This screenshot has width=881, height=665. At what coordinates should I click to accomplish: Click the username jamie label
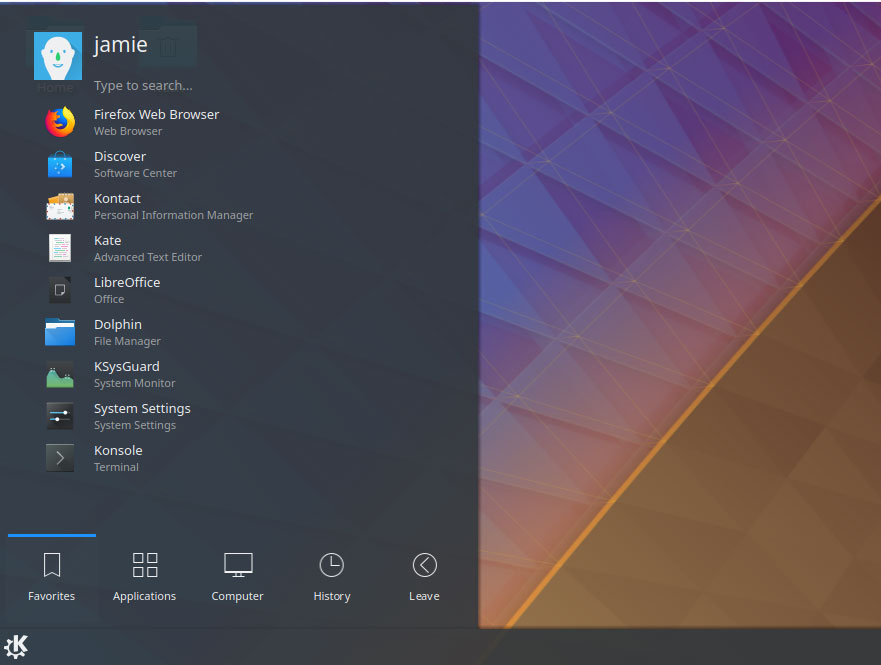(x=120, y=44)
